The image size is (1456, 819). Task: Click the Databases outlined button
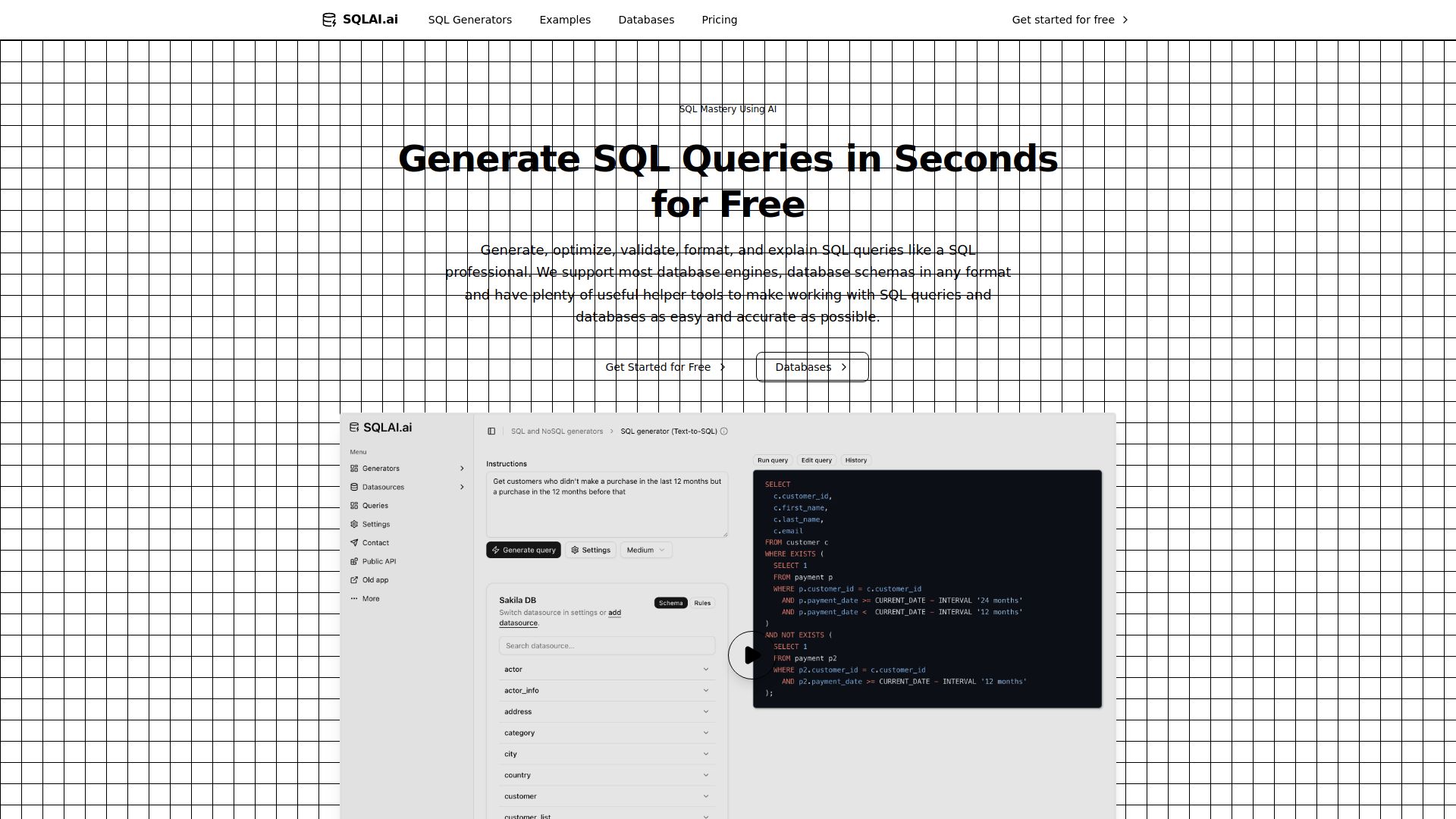click(x=811, y=367)
